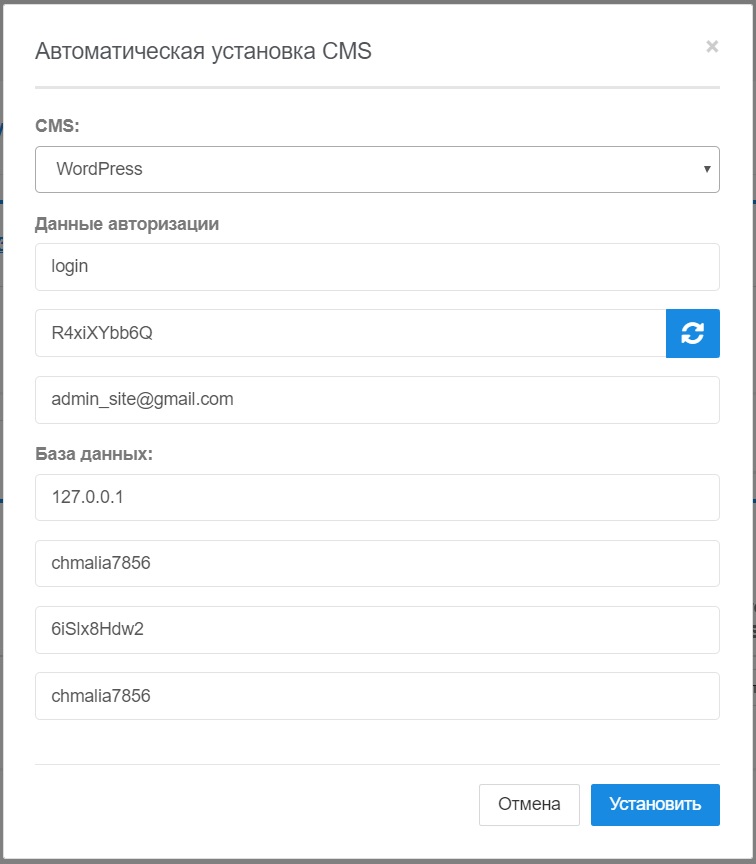Click the dialog title Автоматическая установка CMS
This screenshot has height=864, width=756.
pos(203,52)
